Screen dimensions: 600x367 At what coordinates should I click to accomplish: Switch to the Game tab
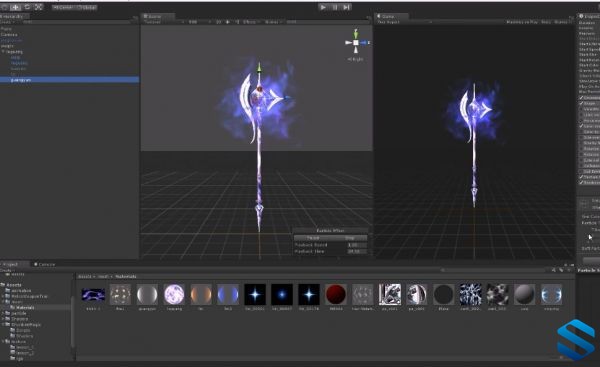tap(391, 16)
